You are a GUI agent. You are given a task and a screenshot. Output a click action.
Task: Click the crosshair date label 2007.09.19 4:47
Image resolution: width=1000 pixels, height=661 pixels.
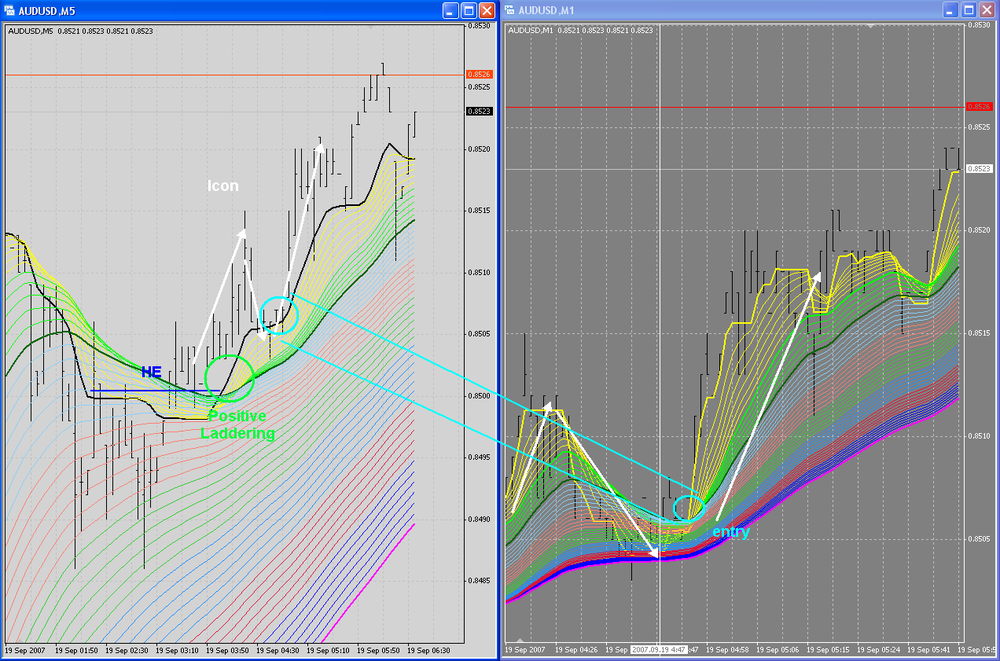click(x=658, y=650)
